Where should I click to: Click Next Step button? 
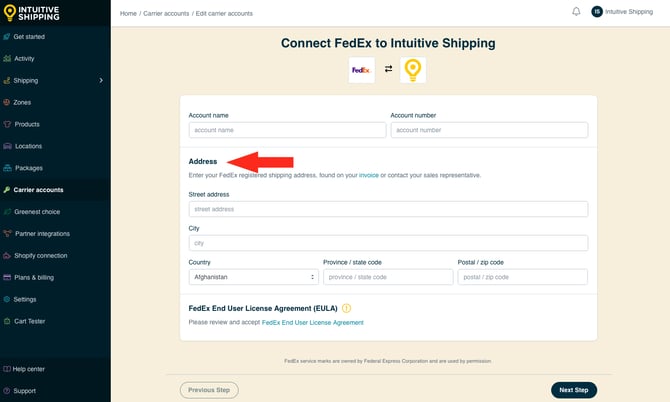573,390
